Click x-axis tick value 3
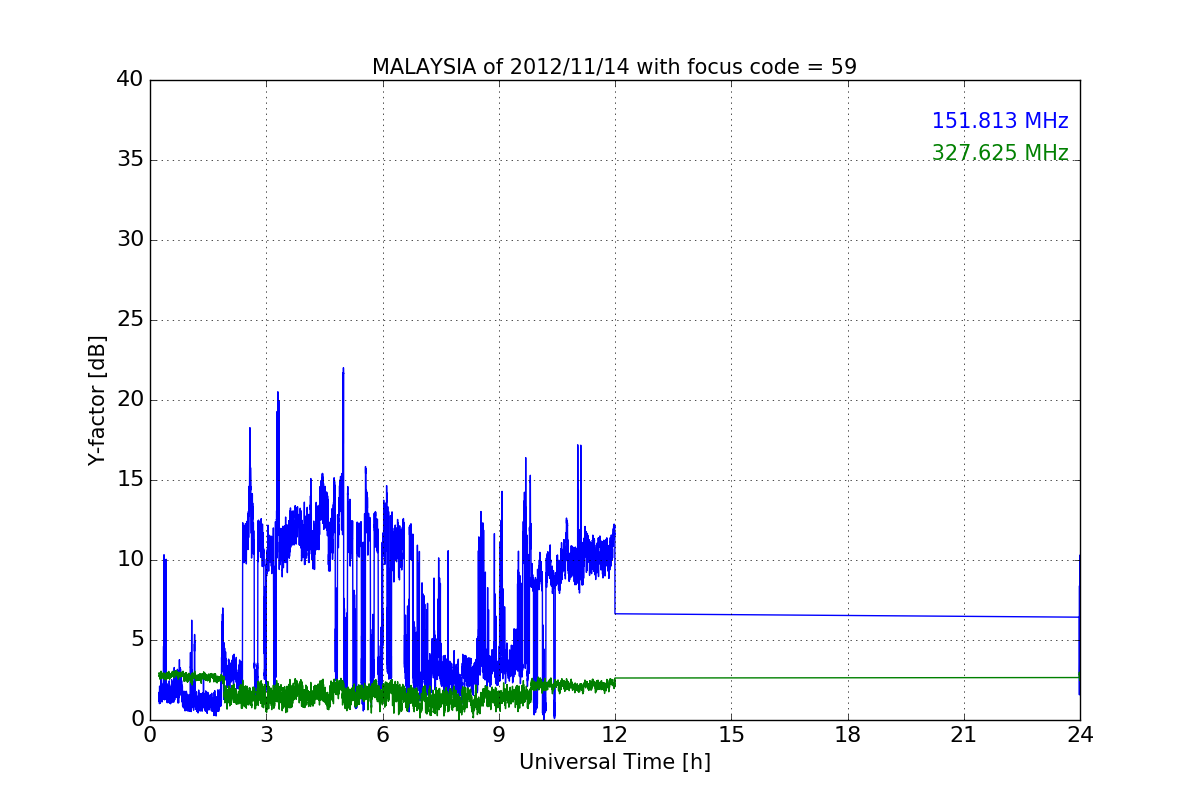Screen dimensions: 1200x800 [266, 735]
